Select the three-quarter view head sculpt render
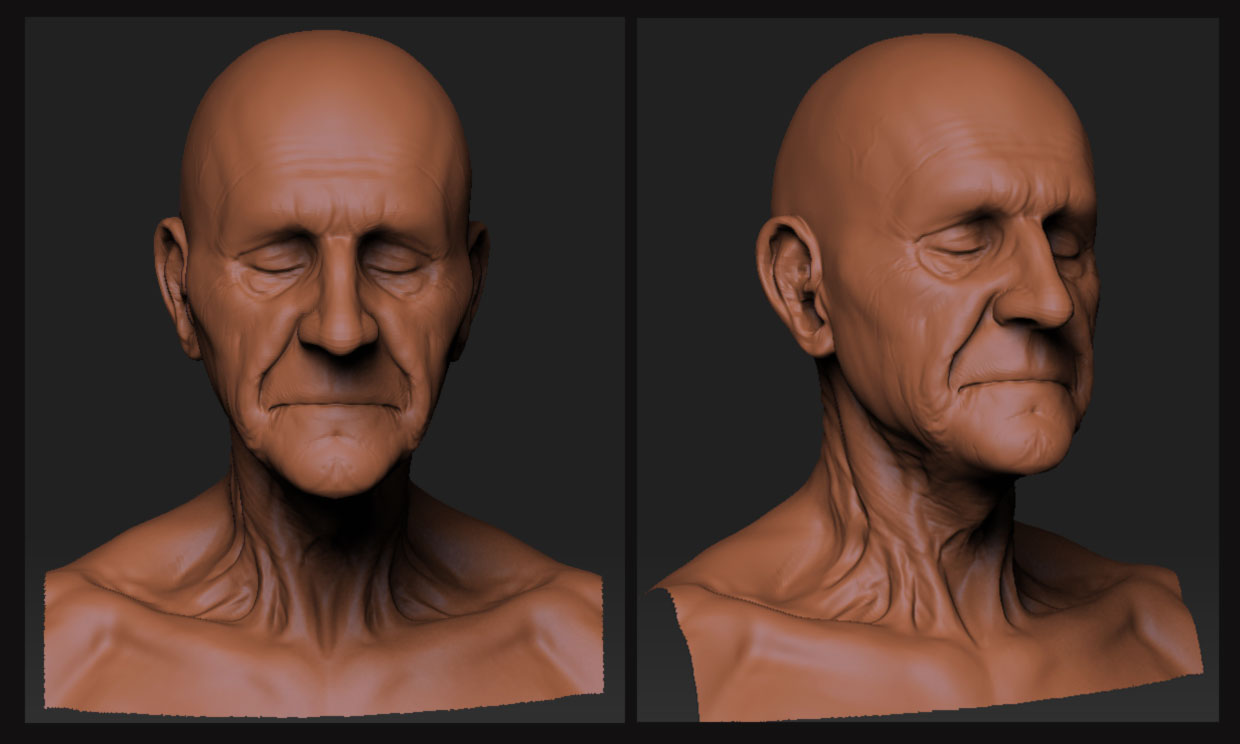1240x744 pixels. 928,369
